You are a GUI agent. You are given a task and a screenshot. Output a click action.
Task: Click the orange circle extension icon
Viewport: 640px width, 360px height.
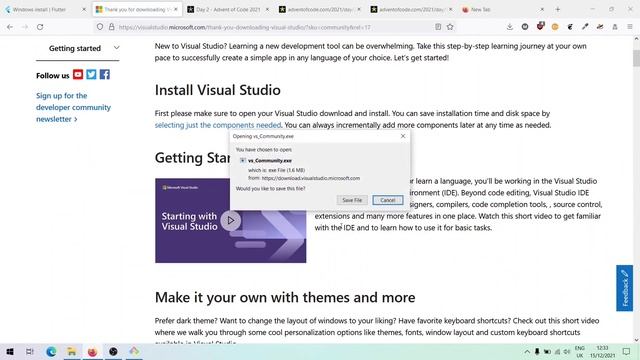tap(555, 27)
